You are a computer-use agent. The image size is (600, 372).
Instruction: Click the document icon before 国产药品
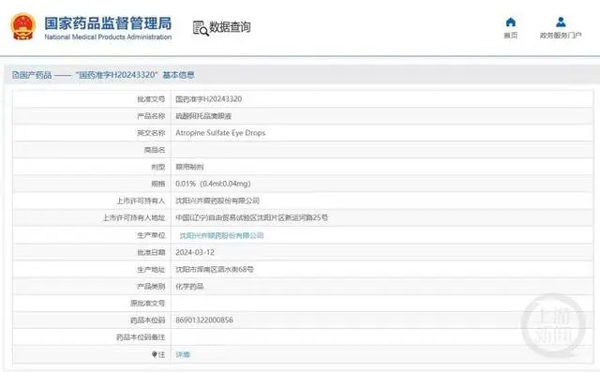15,75
